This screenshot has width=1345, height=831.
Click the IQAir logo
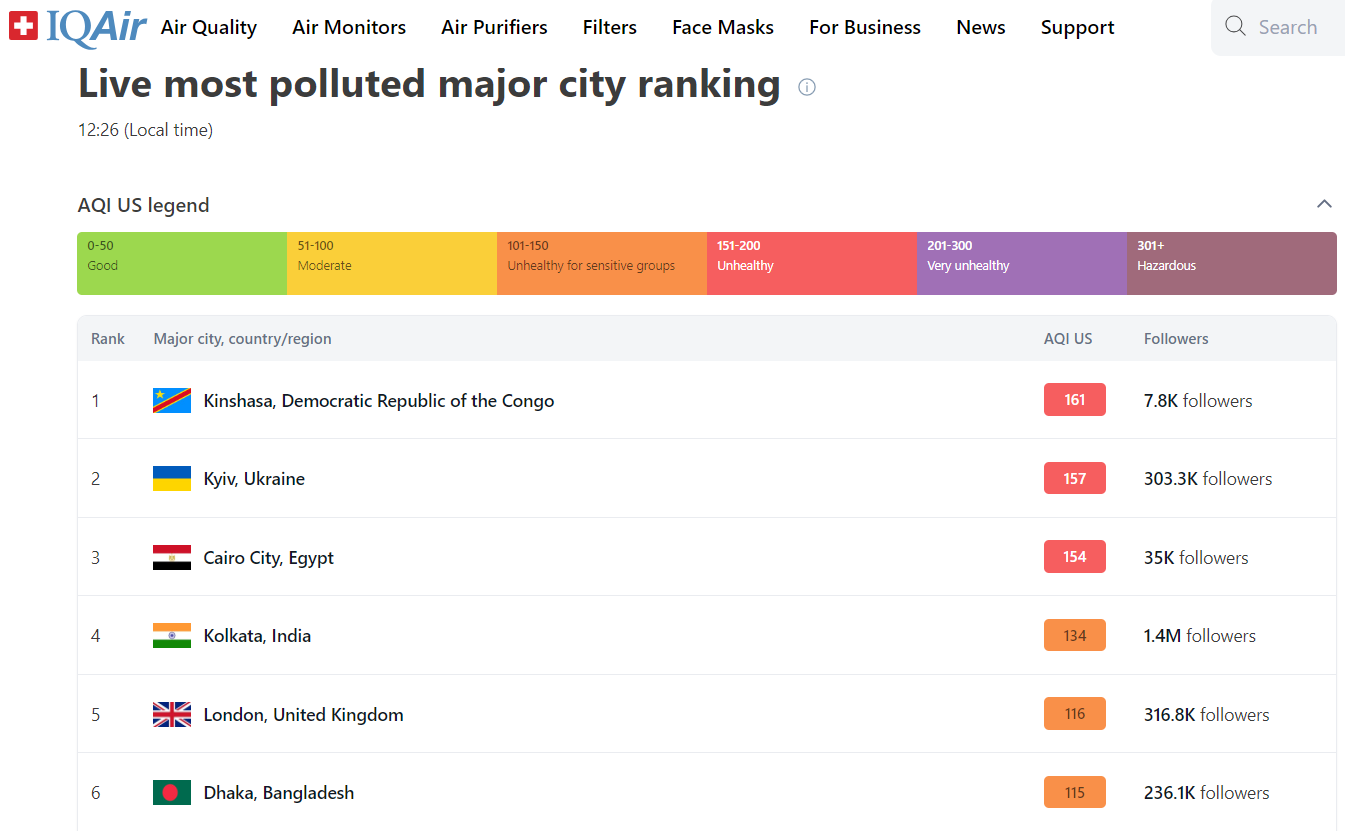click(x=78, y=27)
